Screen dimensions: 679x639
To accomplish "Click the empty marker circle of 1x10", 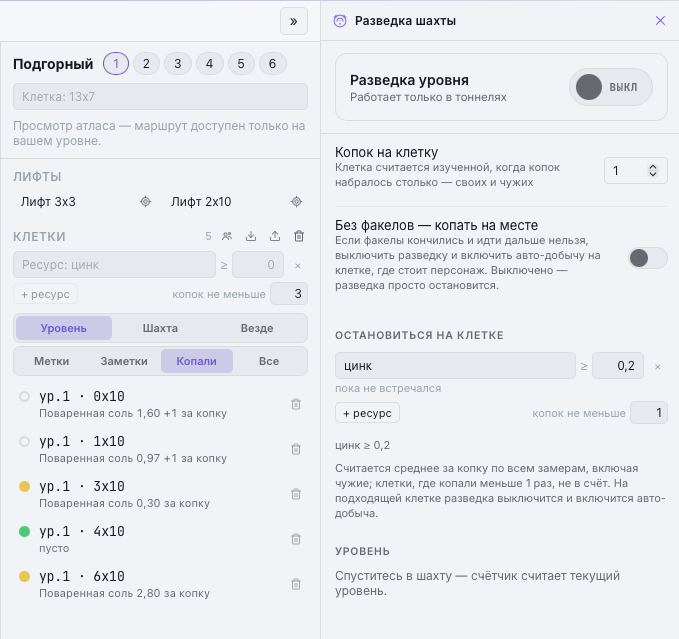I will point(25,442).
